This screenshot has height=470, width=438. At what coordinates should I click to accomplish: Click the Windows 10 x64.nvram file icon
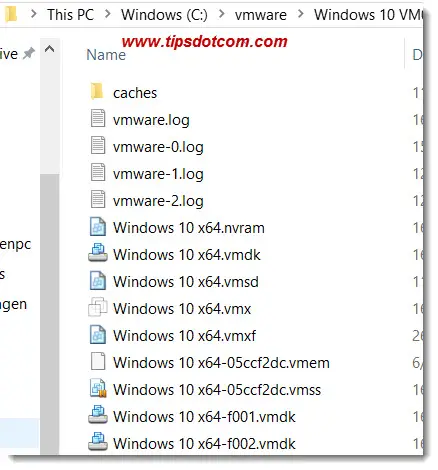98,227
